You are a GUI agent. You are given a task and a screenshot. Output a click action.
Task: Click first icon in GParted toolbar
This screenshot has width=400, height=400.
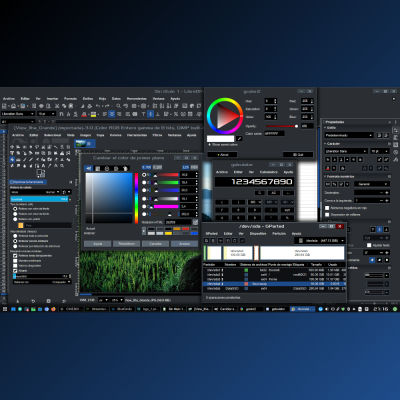click(x=207, y=240)
